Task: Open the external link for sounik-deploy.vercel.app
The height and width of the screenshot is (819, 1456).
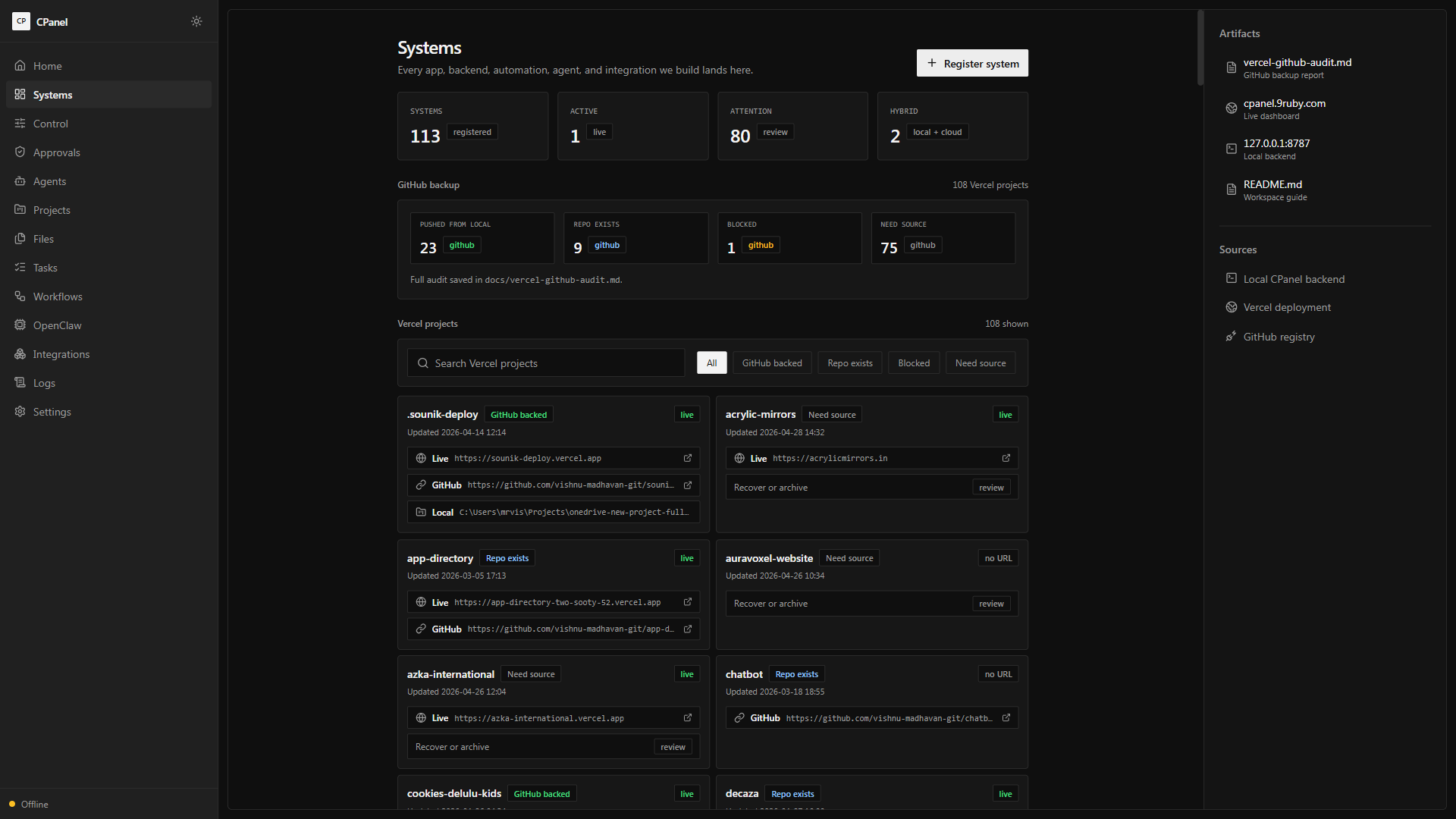Action: [x=688, y=458]
